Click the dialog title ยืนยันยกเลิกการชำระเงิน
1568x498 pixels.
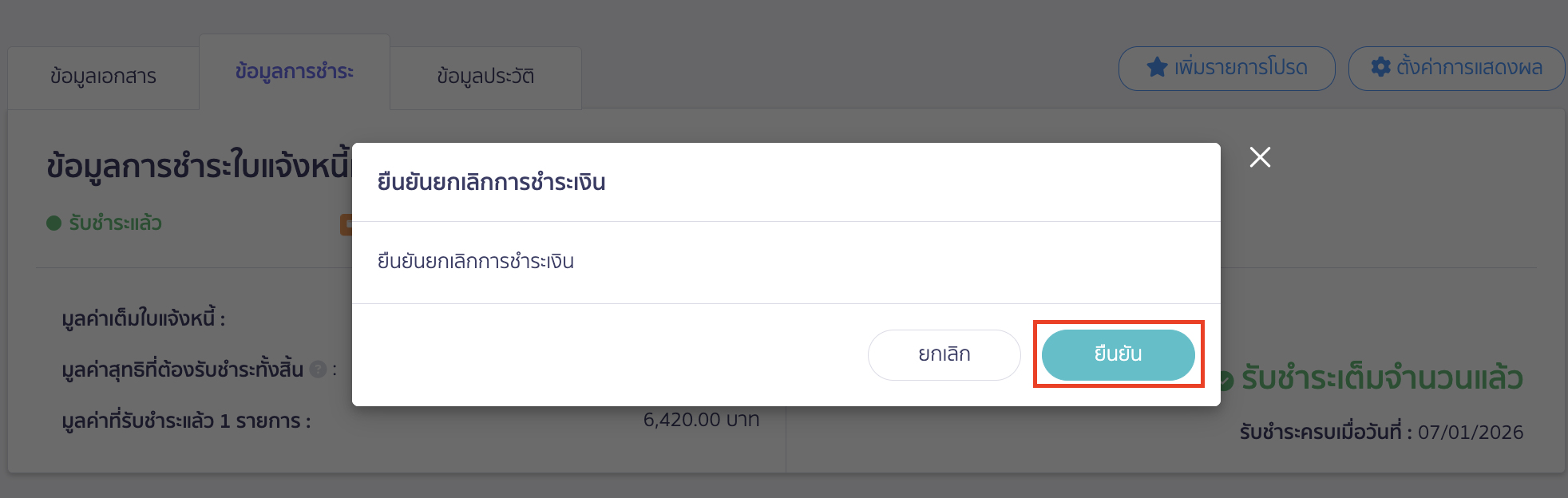point(492,182)
